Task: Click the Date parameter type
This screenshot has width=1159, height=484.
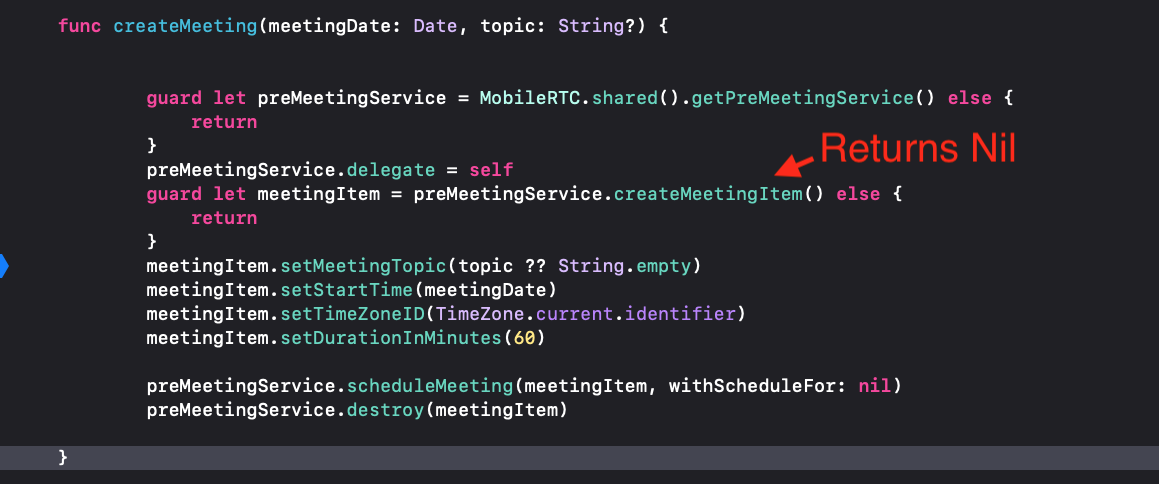Action: click(435, 27)
